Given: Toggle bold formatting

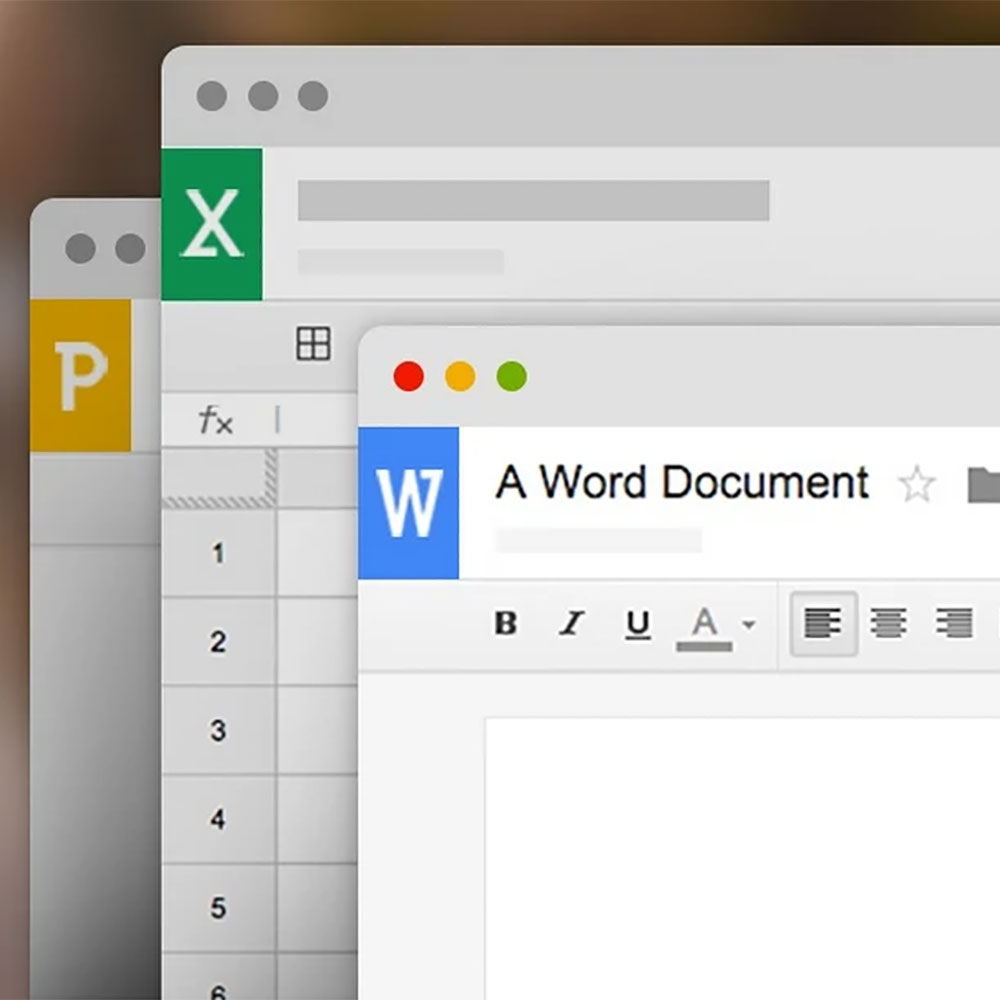Looking at the screenshot, I should coord(506,623).
